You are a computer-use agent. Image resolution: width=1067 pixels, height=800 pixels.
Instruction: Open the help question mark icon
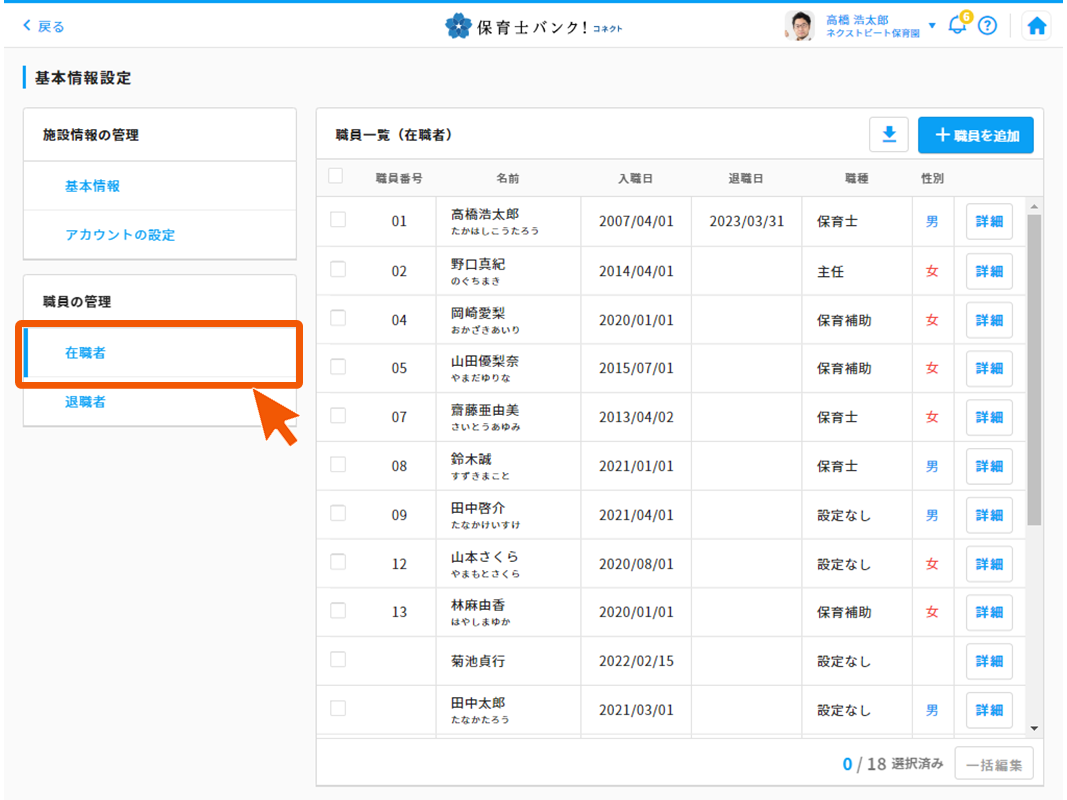(987, 27)
